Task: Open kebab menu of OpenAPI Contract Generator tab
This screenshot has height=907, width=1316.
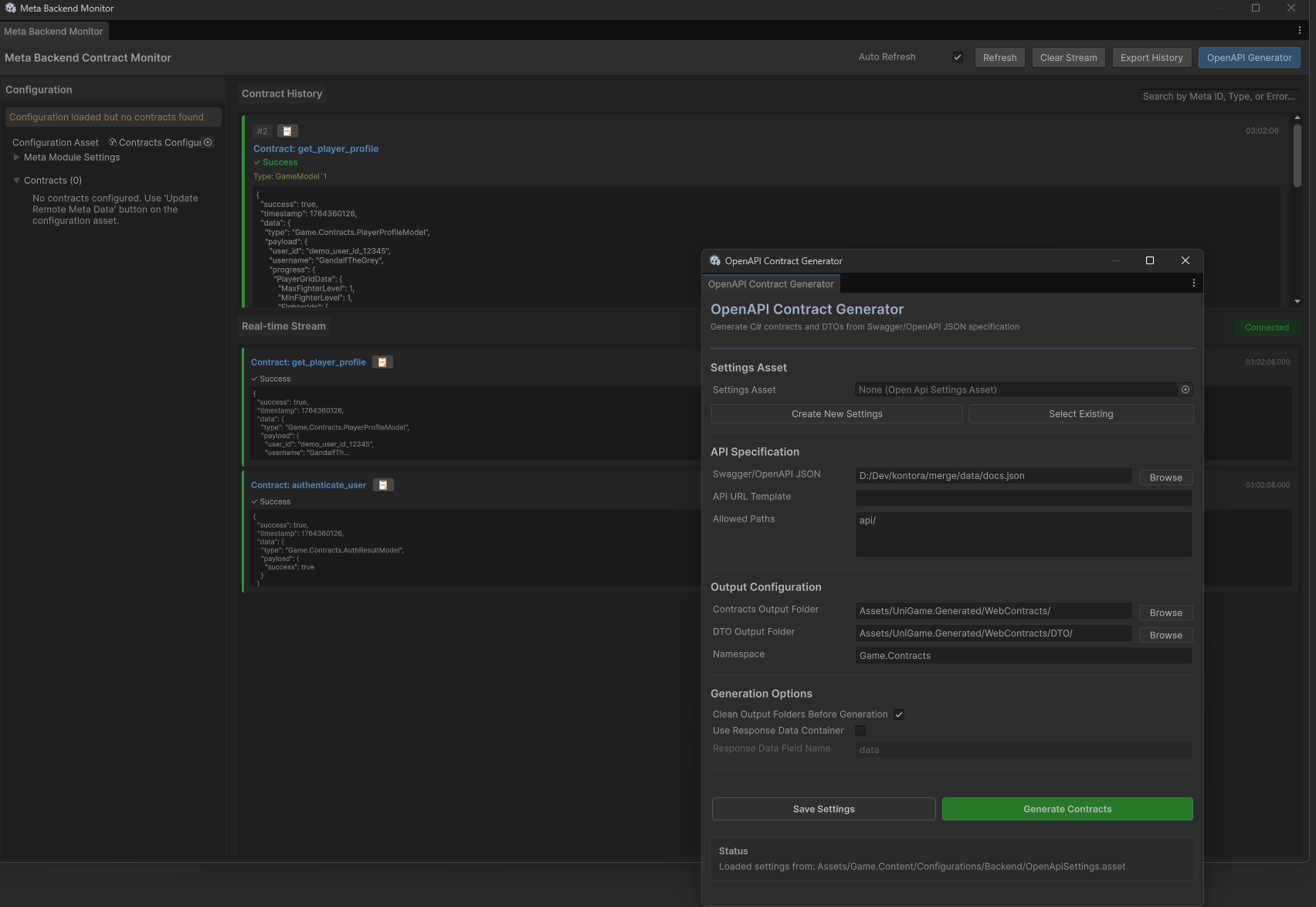Action: 1194,284
